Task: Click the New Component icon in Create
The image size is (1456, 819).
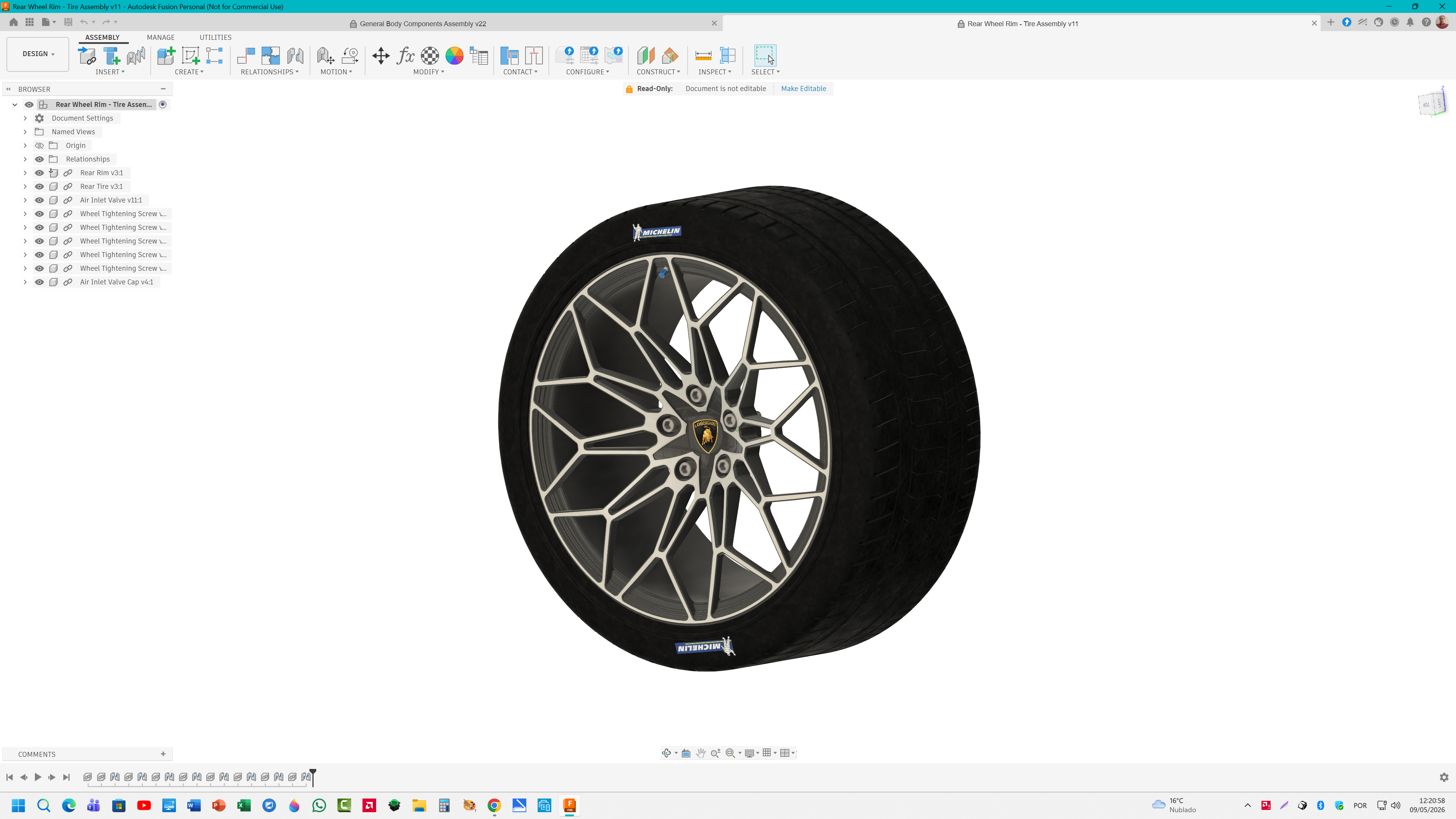Action: coord(166,55)
